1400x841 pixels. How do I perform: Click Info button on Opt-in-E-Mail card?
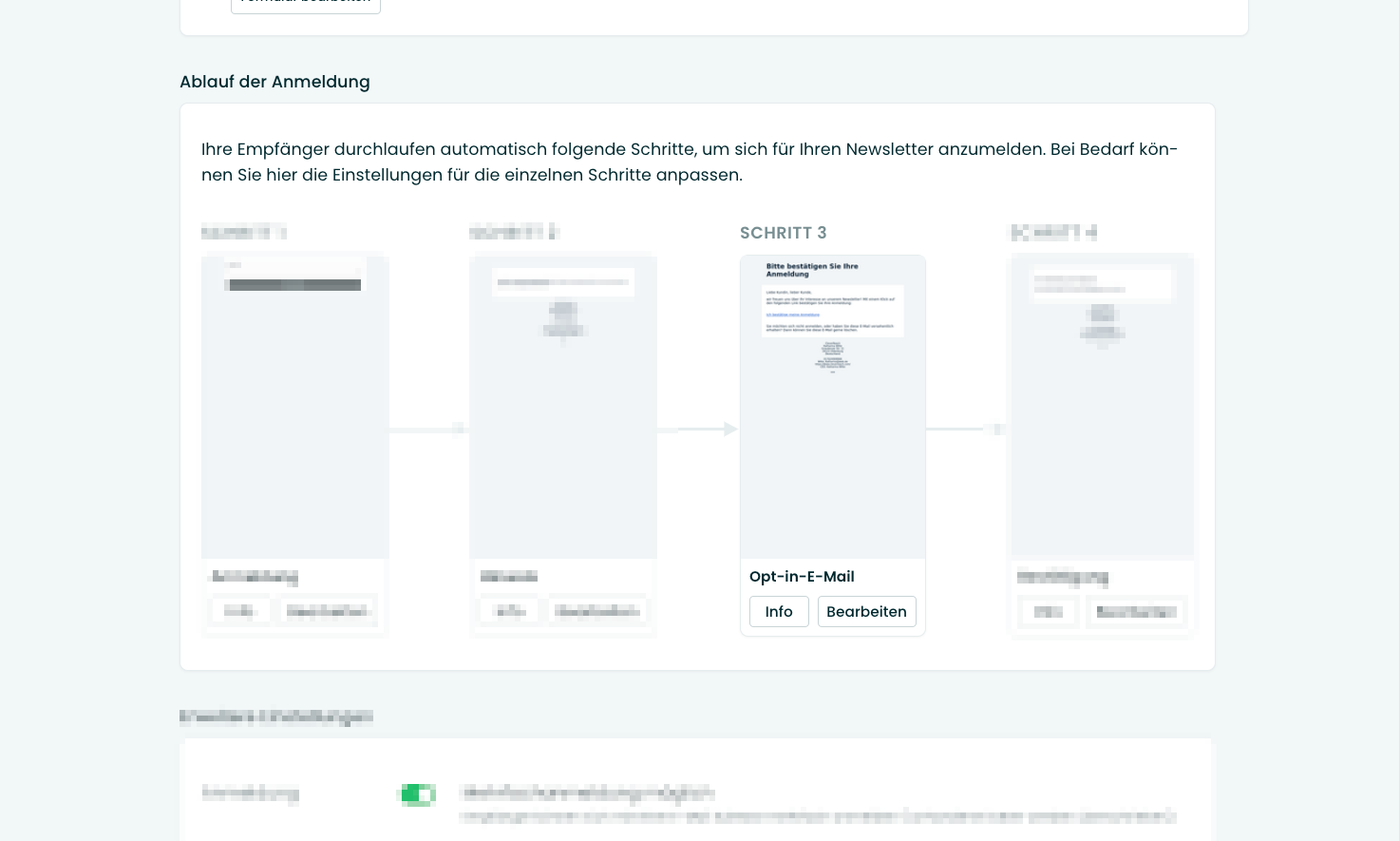pos(779,612)
